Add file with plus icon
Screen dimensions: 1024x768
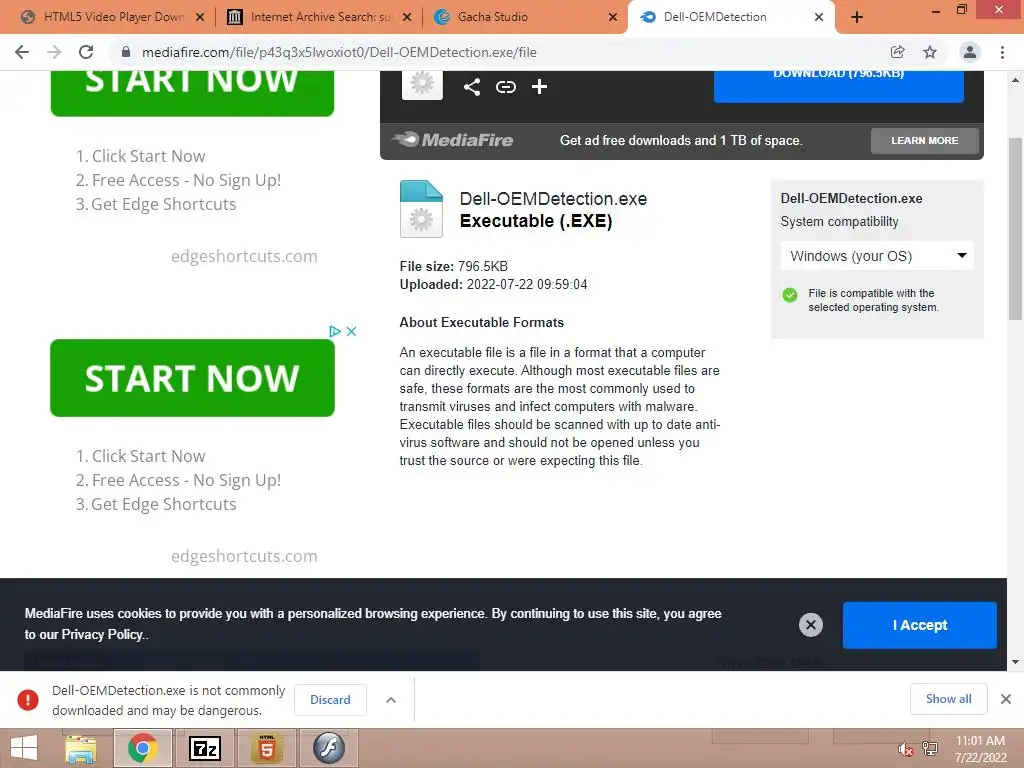pos(539,87)
